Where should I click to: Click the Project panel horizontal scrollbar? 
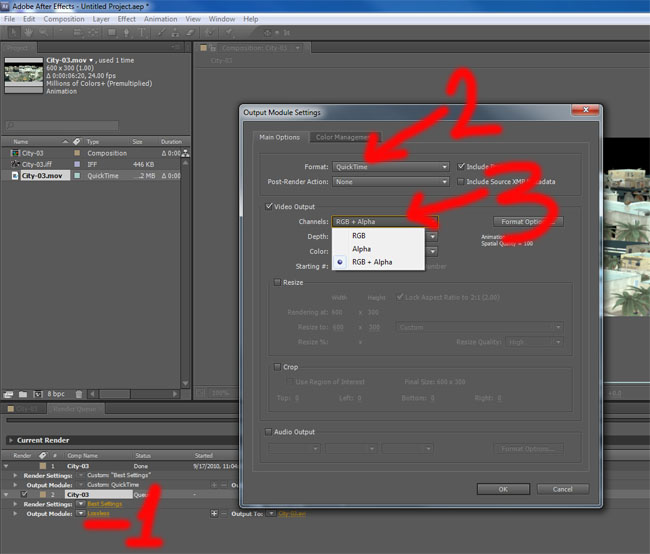(x=134, y=394)
